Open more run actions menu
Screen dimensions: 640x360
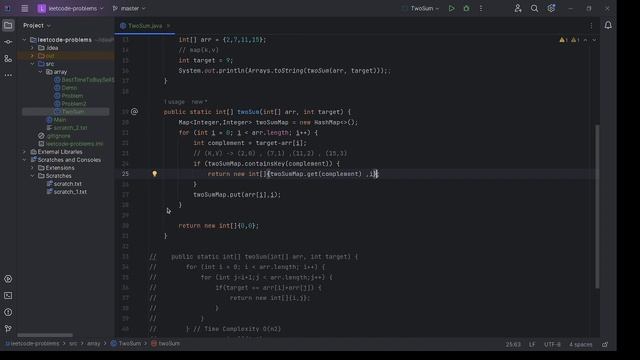(x=481, y=8)
